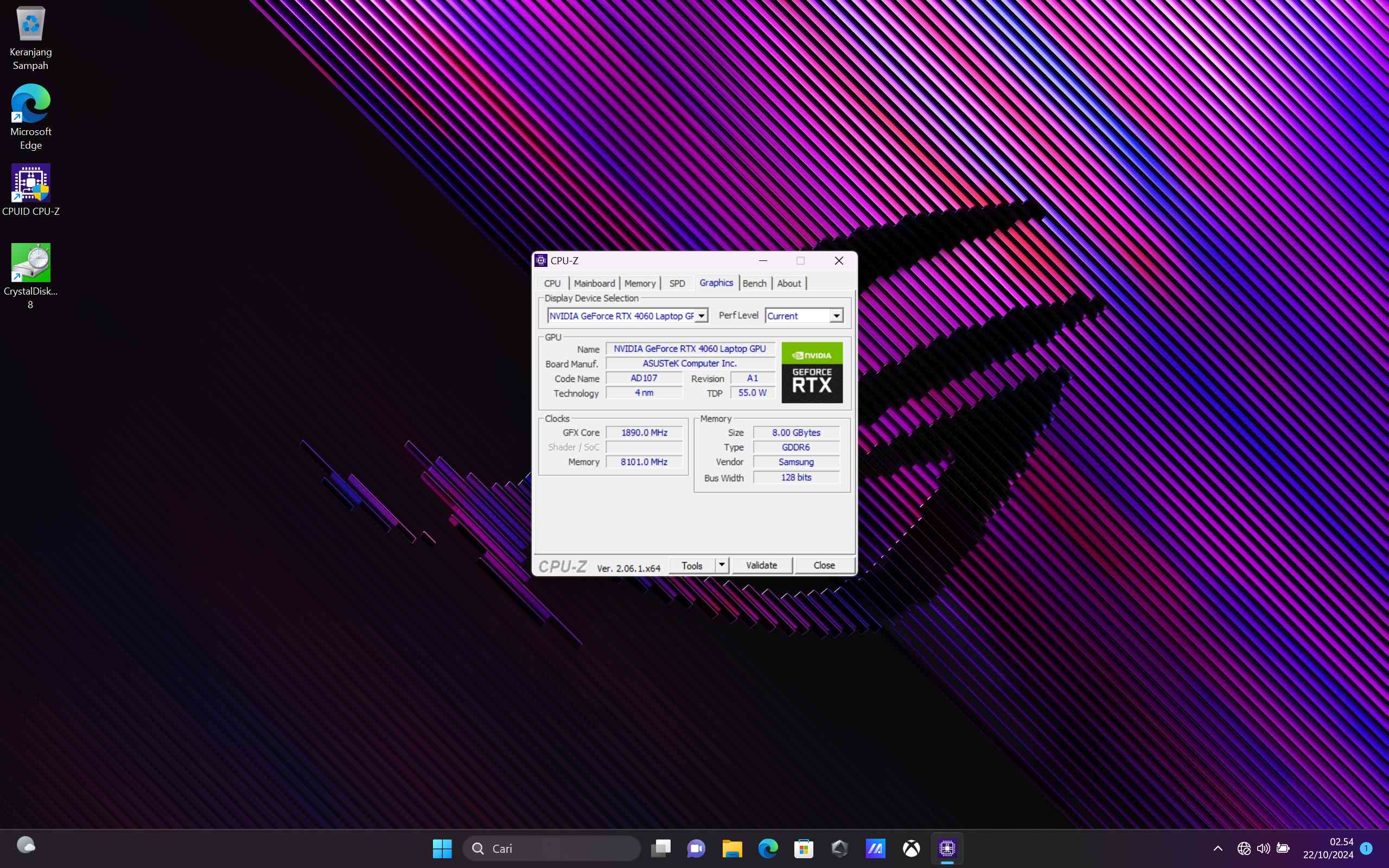This screenshot has height=868, width=1389.
Task: Open CPUID CPU-Z desktop shortcut
Action: pos(30,184)
